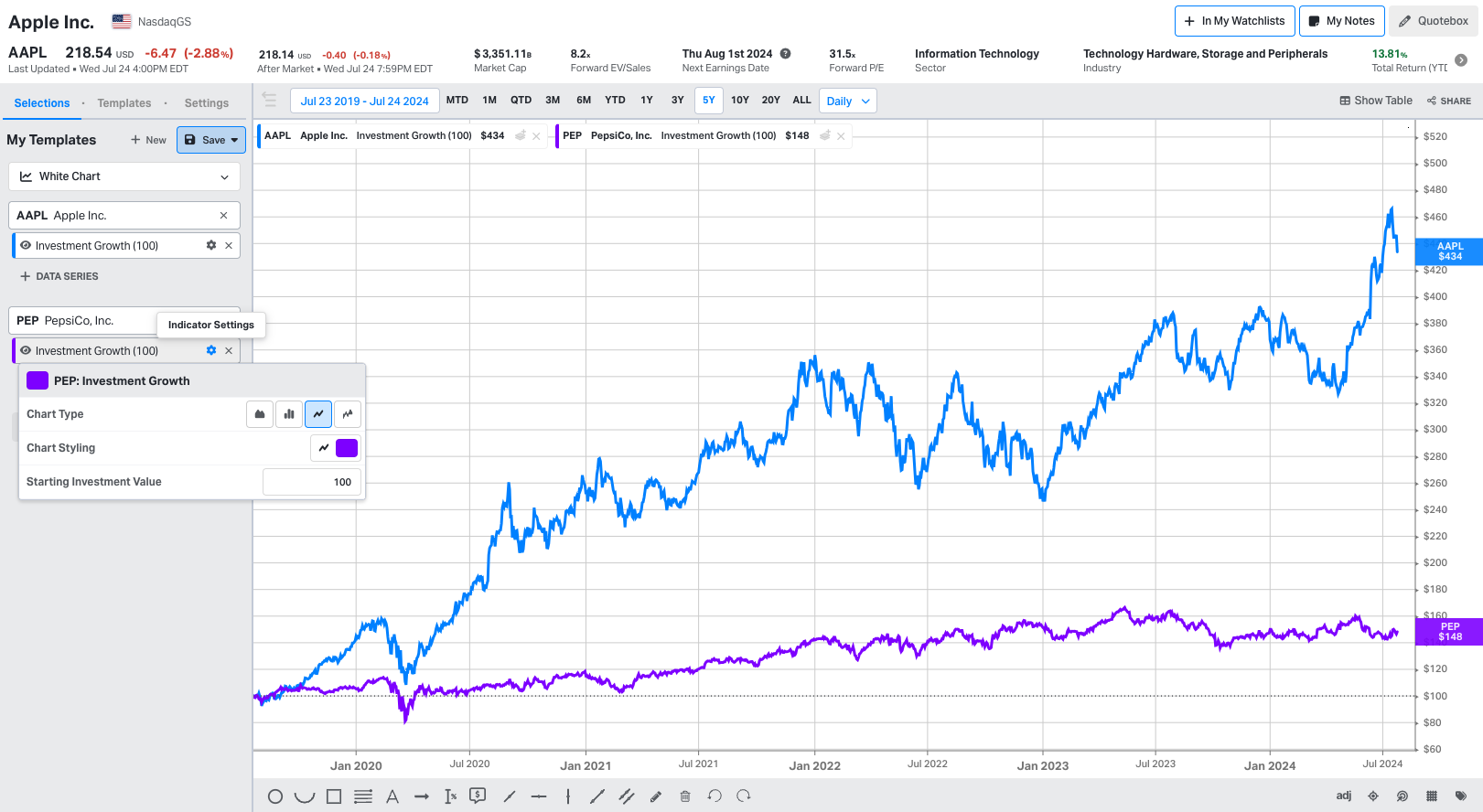Open the My Notes button
Screen dimensions: 1483x812
click(1341, 21)
